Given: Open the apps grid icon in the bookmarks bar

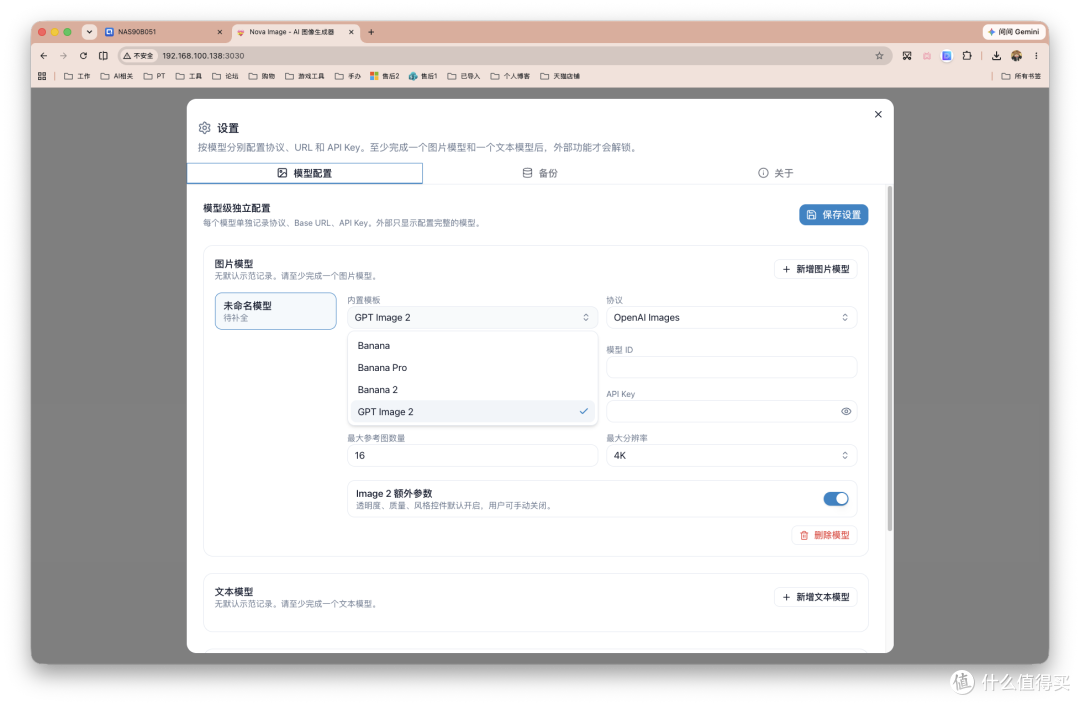Looking at the screenshot, I should (x=42, y=76).
